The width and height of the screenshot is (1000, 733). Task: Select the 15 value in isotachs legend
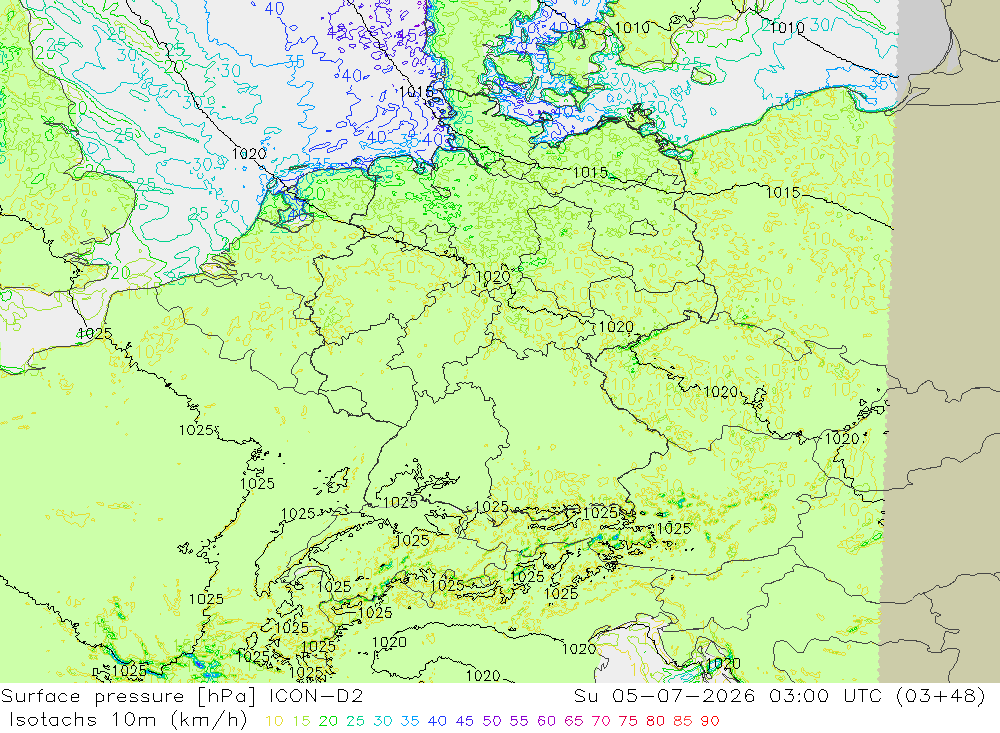(302, 721)
